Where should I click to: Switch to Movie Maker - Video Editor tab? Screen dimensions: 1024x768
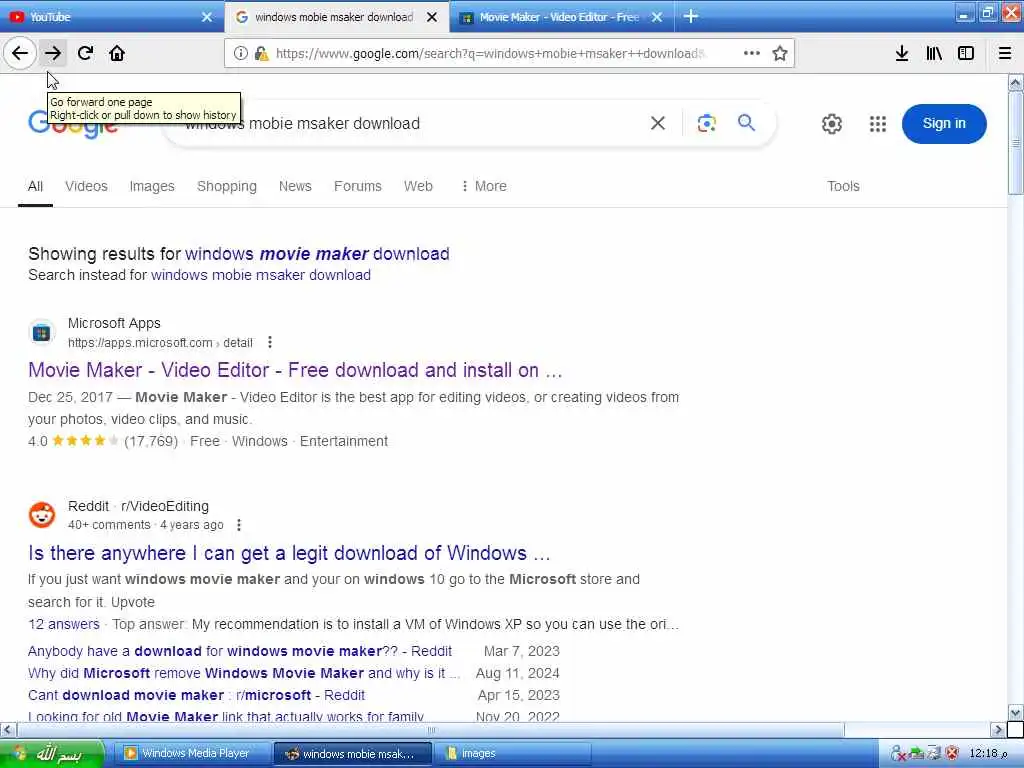[x=561, y=17]
